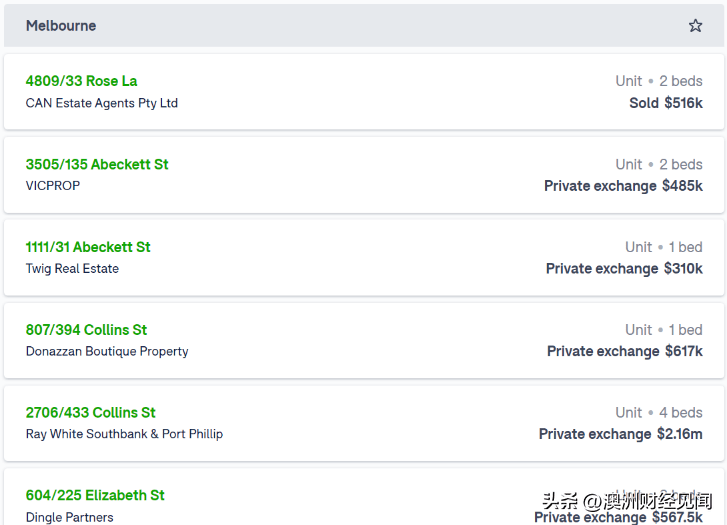Click the Sold $516k result
This screenshot has height=525, width=727.
tap(666, 103)
